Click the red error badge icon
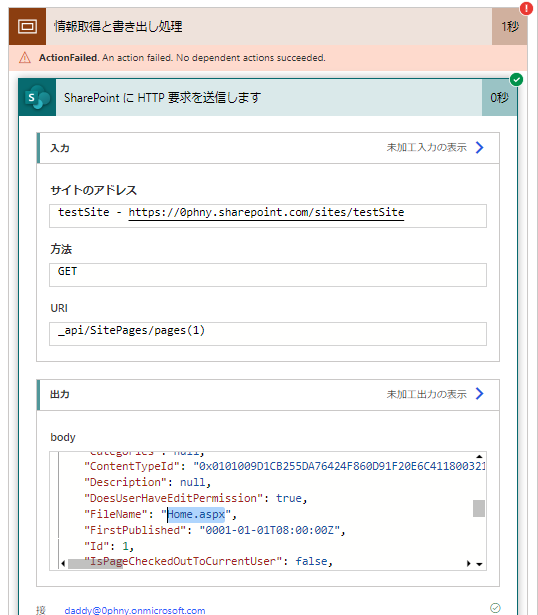This screenshot has width=538, height=615. (526, 8)
